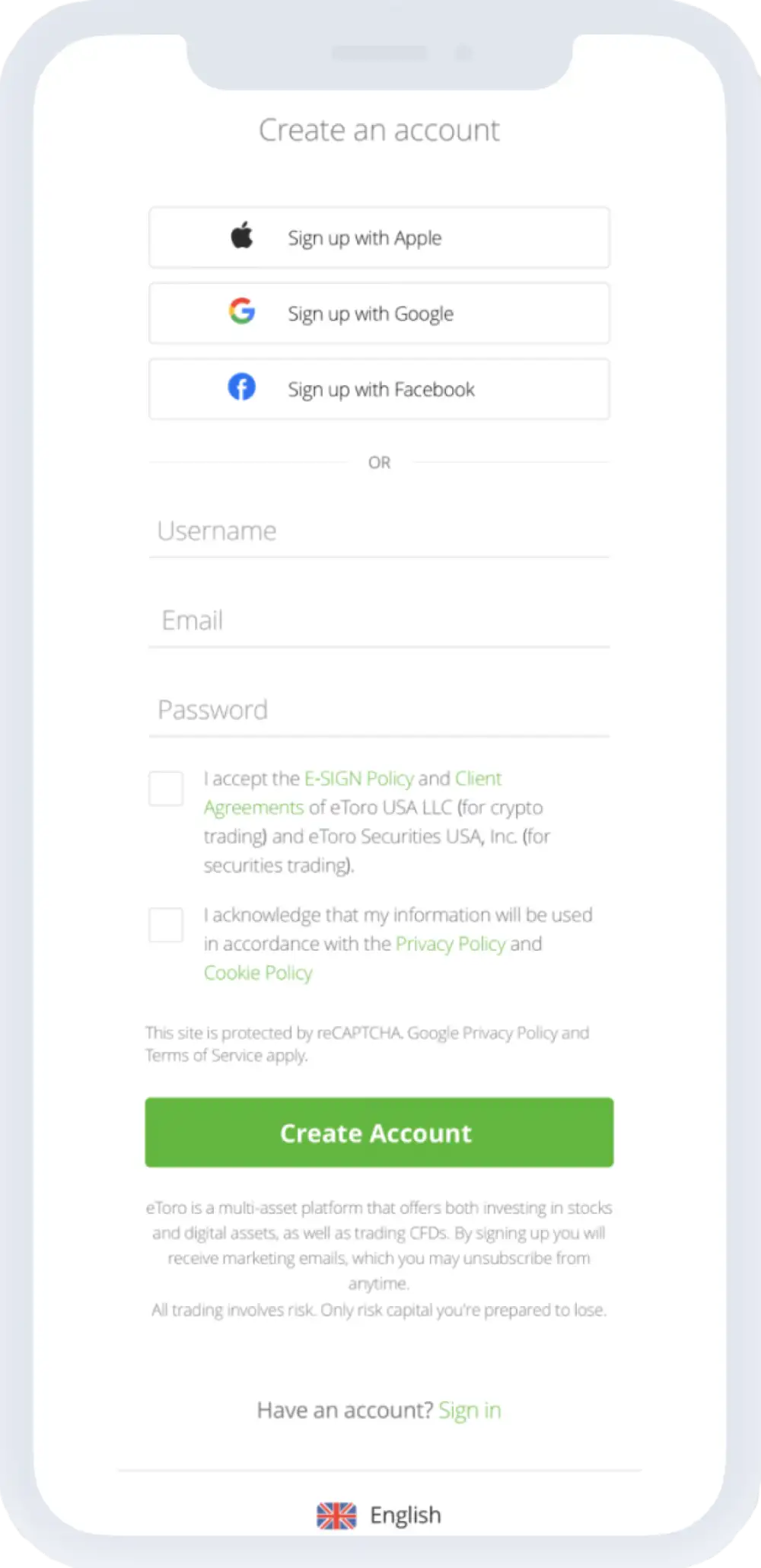Screen dimensions: 761x1568
Task: Click into the Email field
Action: click(379, 621)
